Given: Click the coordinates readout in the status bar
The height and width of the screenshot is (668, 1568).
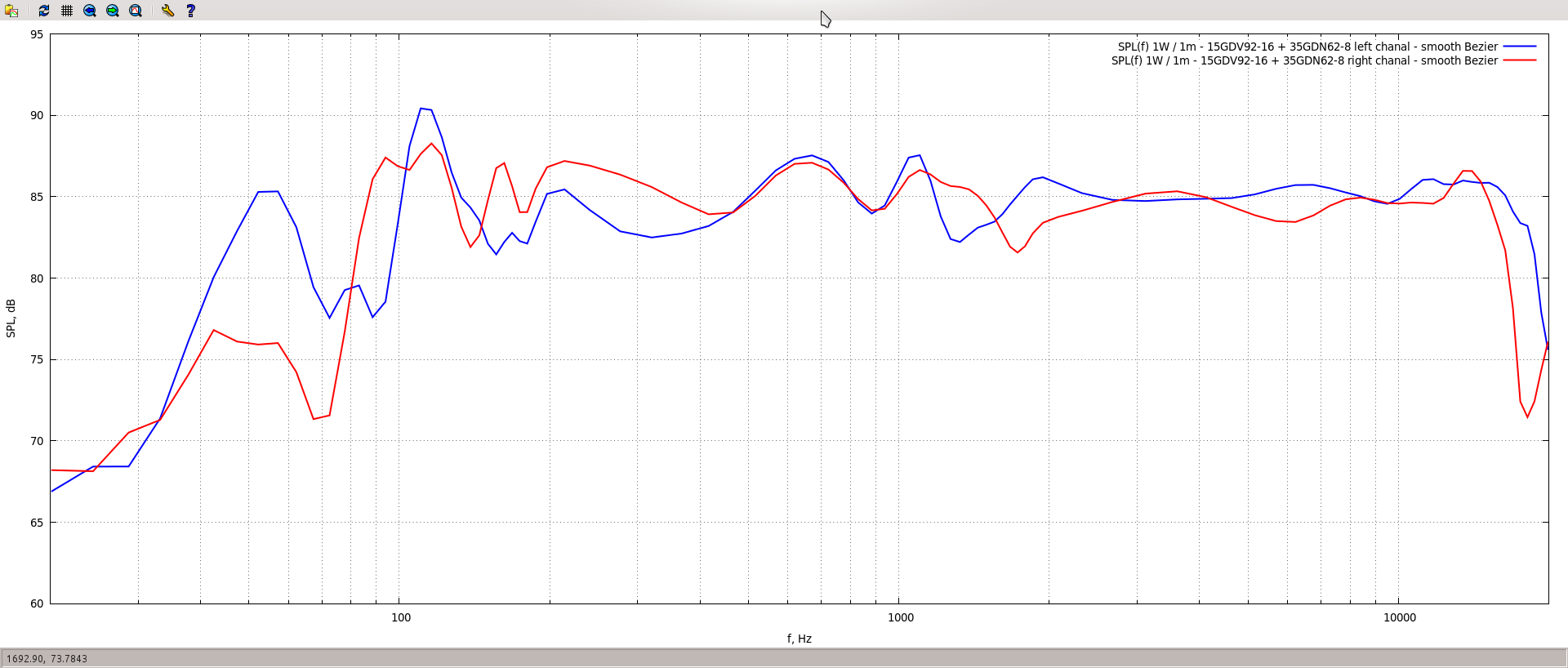Looking at the screenshot, I should (47, 658).
